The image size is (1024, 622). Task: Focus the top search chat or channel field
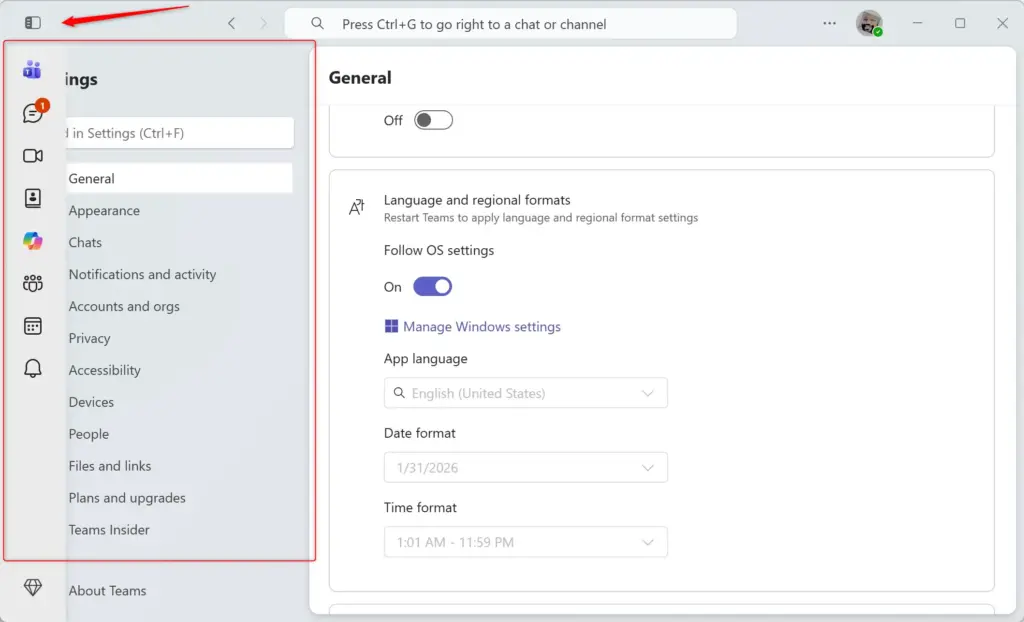click(511, 24)
